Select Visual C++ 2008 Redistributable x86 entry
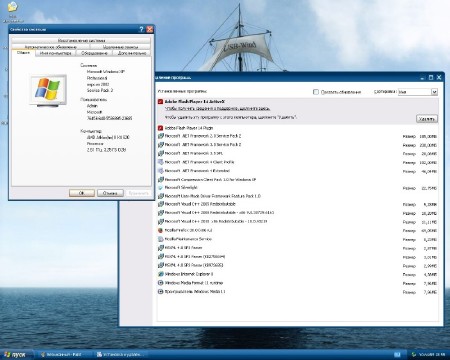The width and height of the screenshot is (450, 360). tap(219, 212)
